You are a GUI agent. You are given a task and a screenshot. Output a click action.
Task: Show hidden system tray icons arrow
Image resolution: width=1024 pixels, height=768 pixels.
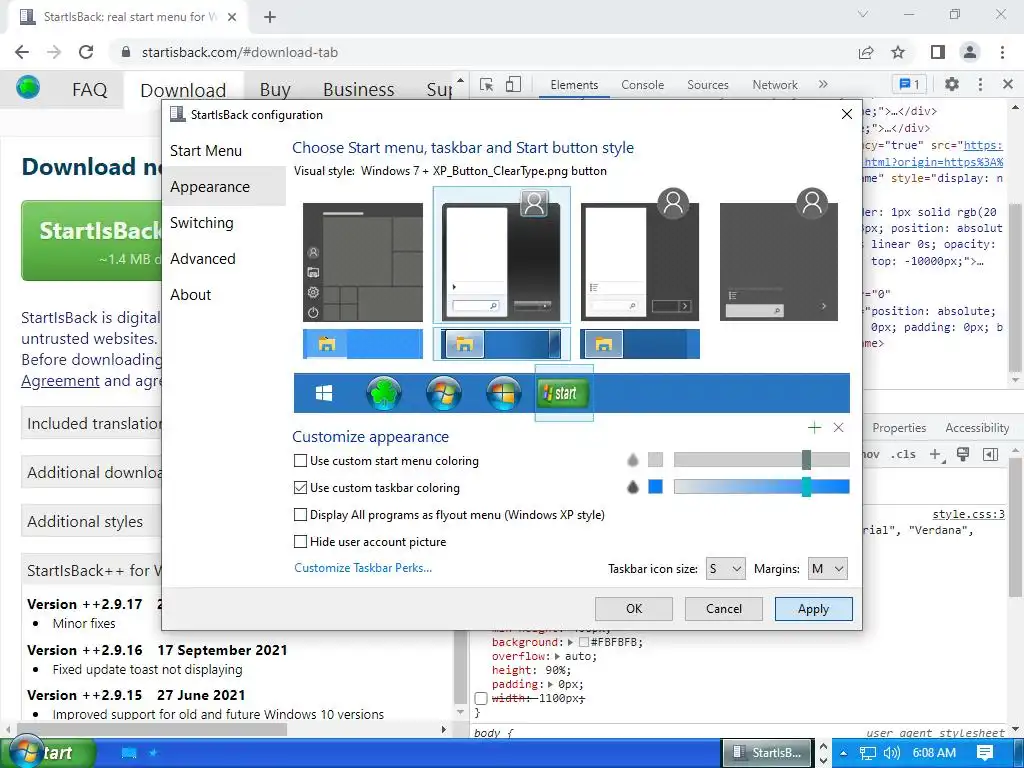[x=843, y=753]
